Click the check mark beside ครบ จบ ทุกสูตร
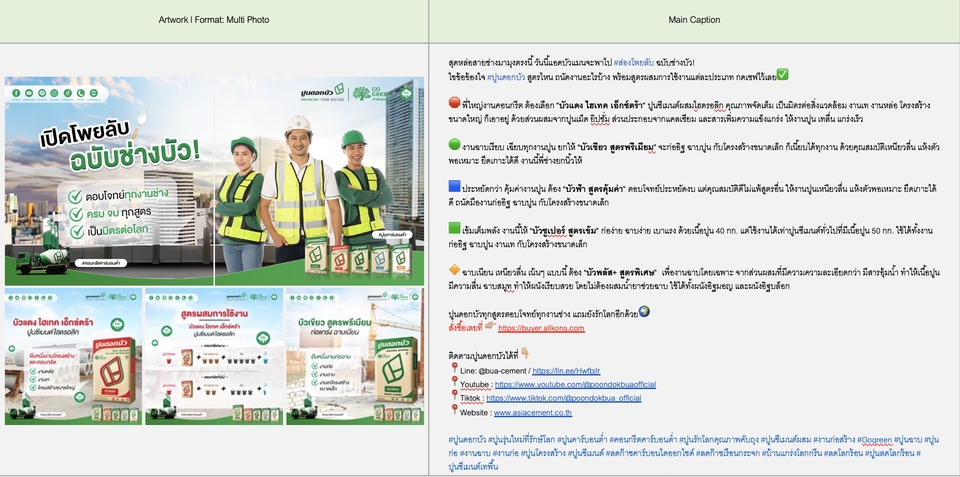 76,214
